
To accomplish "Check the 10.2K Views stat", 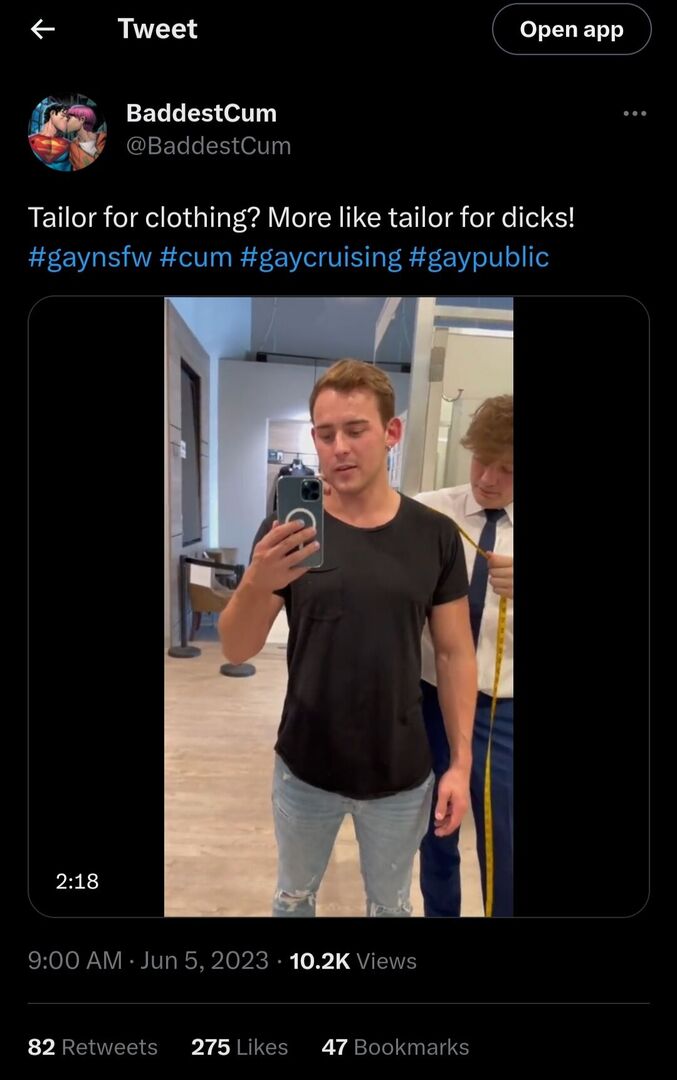I will (353, 961).
